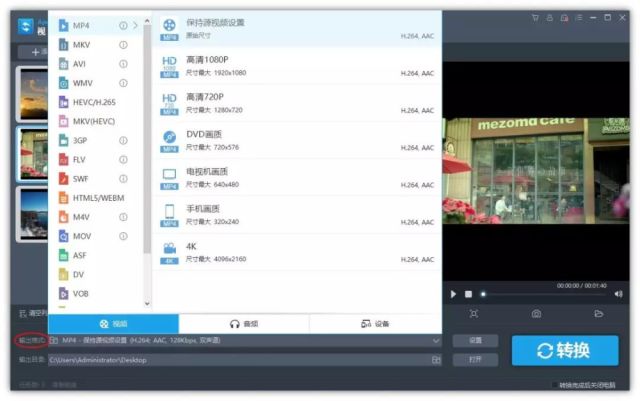The image size is (640, 401).
Task: Select the 高清1080P preset
Action: 297,66
